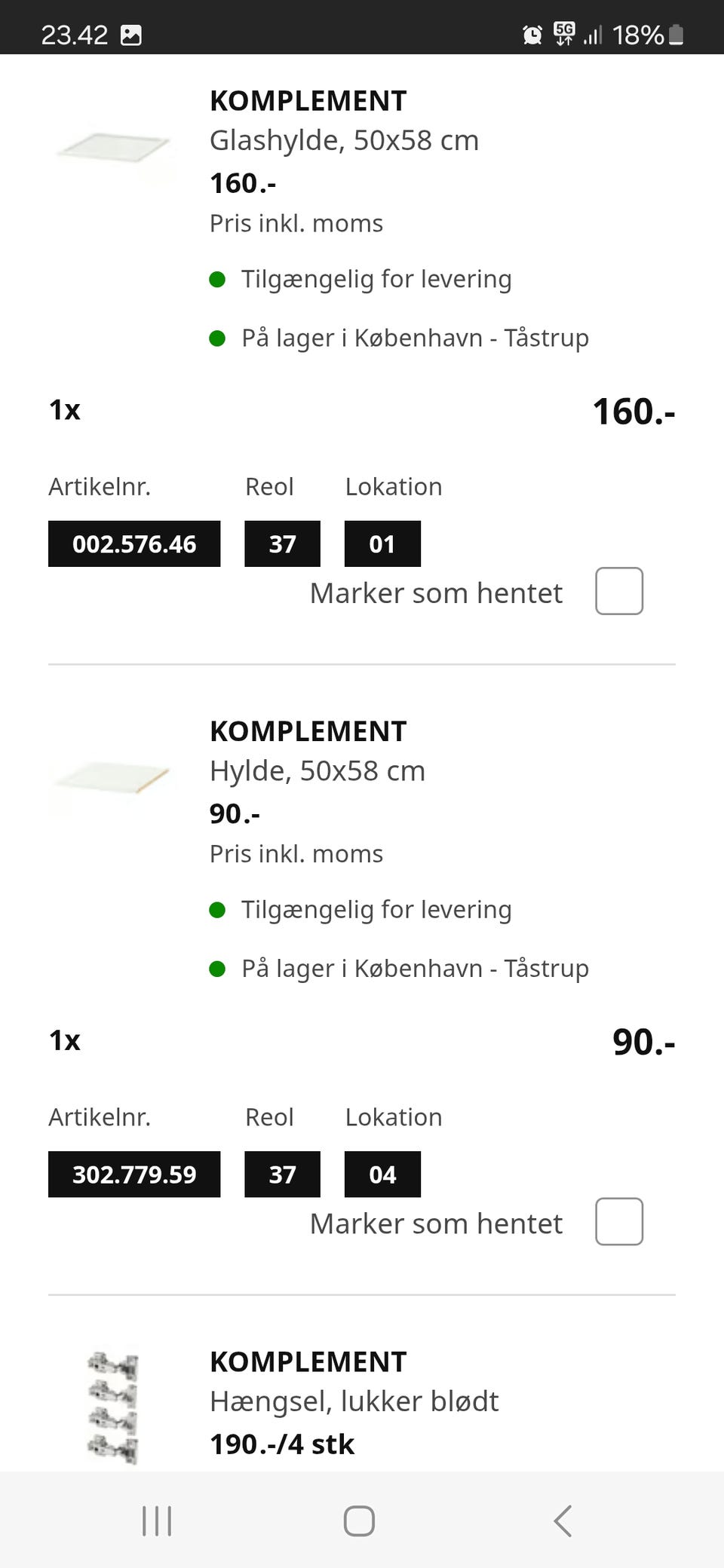Screen dimensions: 724x1568
Task: Tap article number 002.576.46
Action: coord(134,544)
